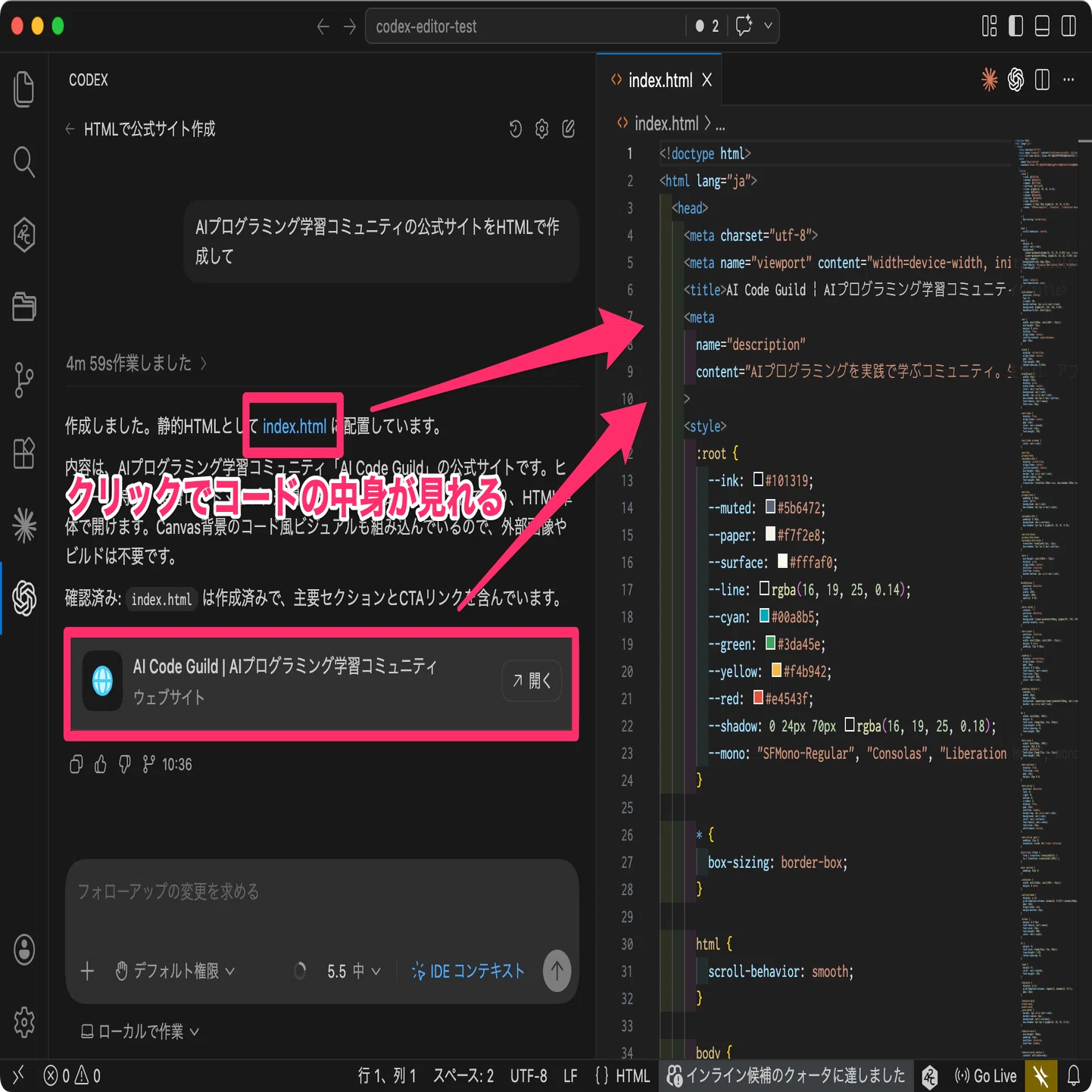The width and height of the screenshot is (1092, 1092).
Task: Open the Source Control view
Action: [x=24, y=379]
